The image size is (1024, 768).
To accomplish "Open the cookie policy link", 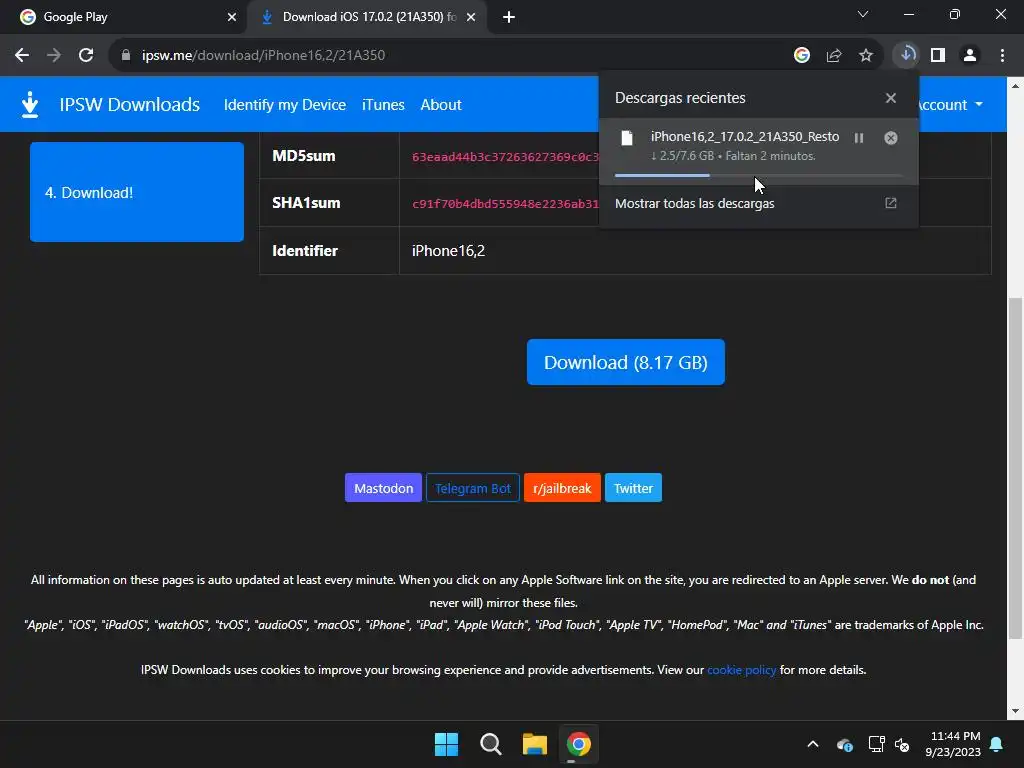I will [742, 670].
